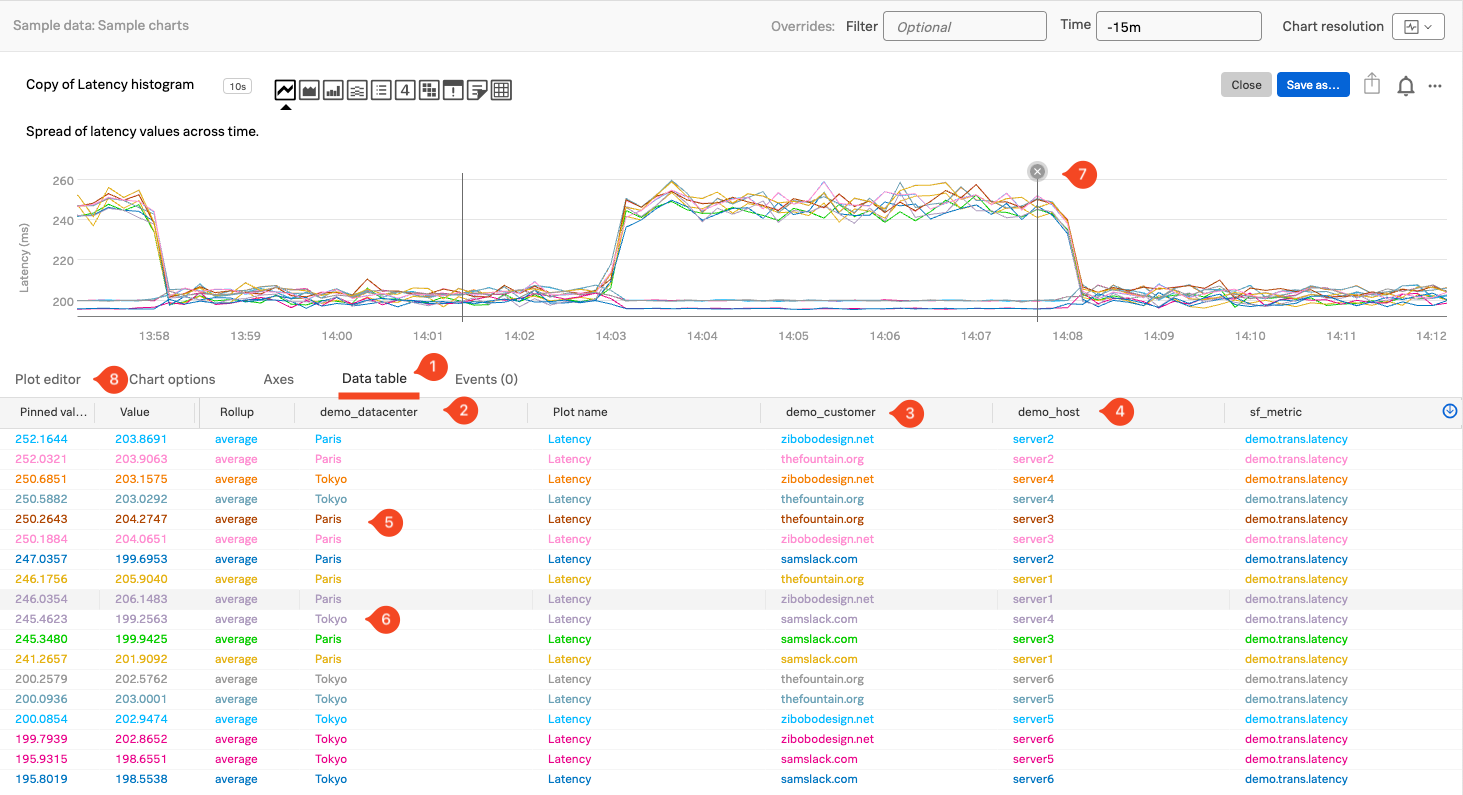This screenshot has height=795, width=1463.
Task: Open the three-dot chart actions menu
Action: (x=1435, y=86)
